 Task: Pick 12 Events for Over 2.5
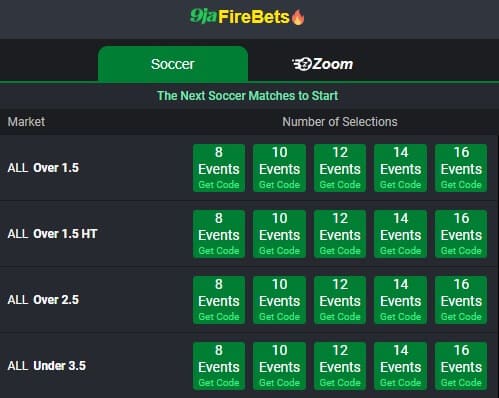[340, 300]
